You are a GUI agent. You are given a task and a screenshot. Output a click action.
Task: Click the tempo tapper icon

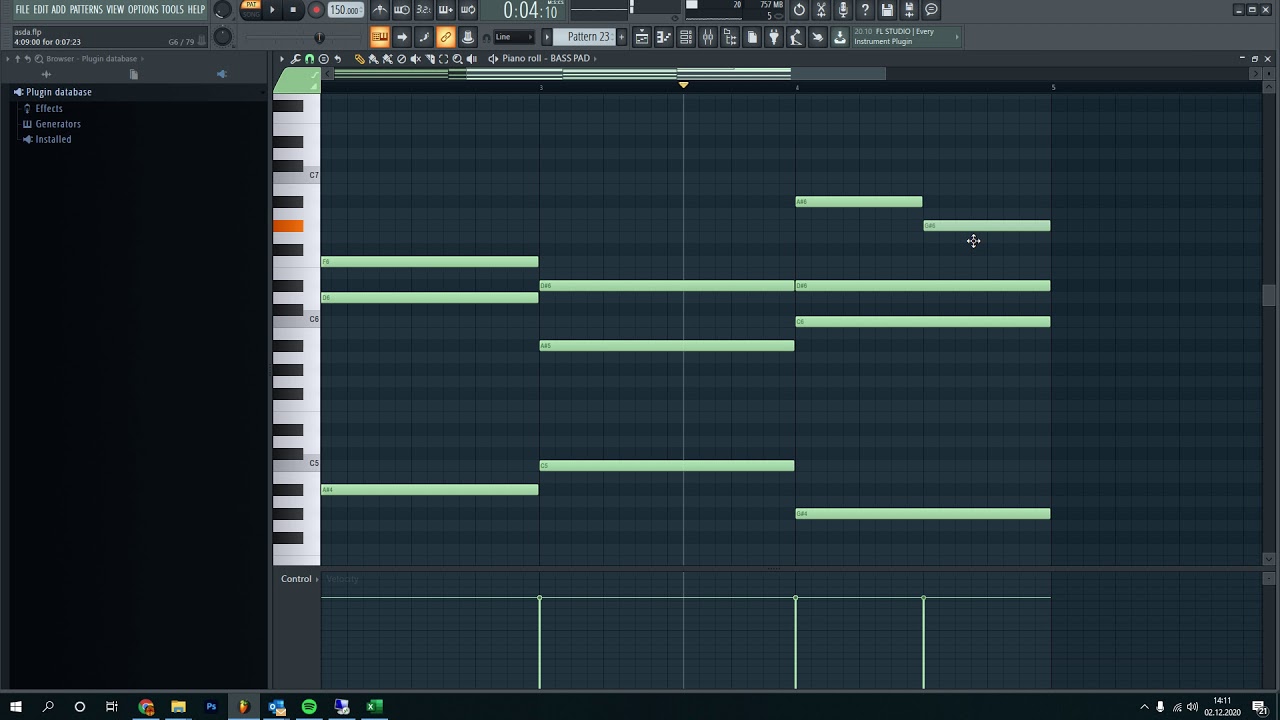click(796, 37)
